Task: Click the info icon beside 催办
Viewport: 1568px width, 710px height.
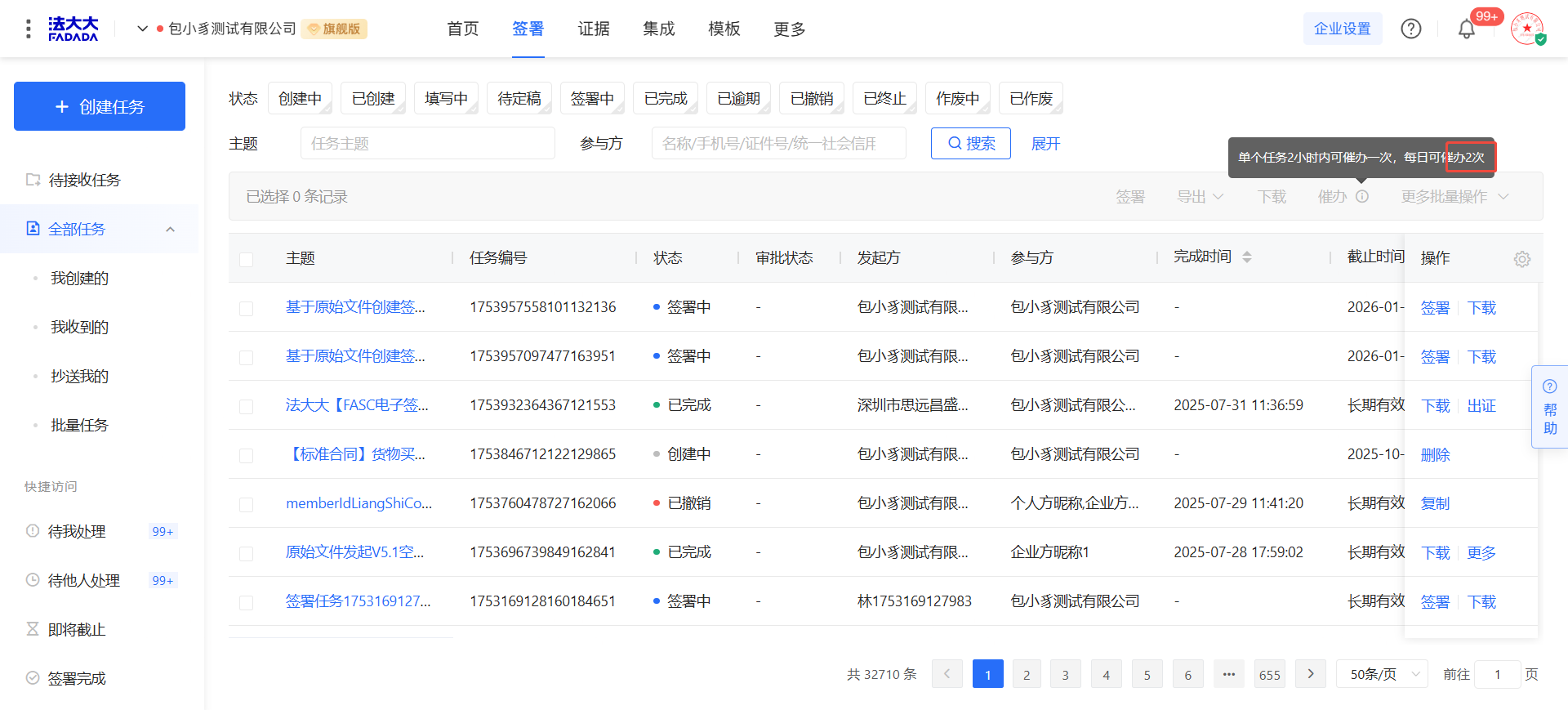Action: (x=1362, y=197)
